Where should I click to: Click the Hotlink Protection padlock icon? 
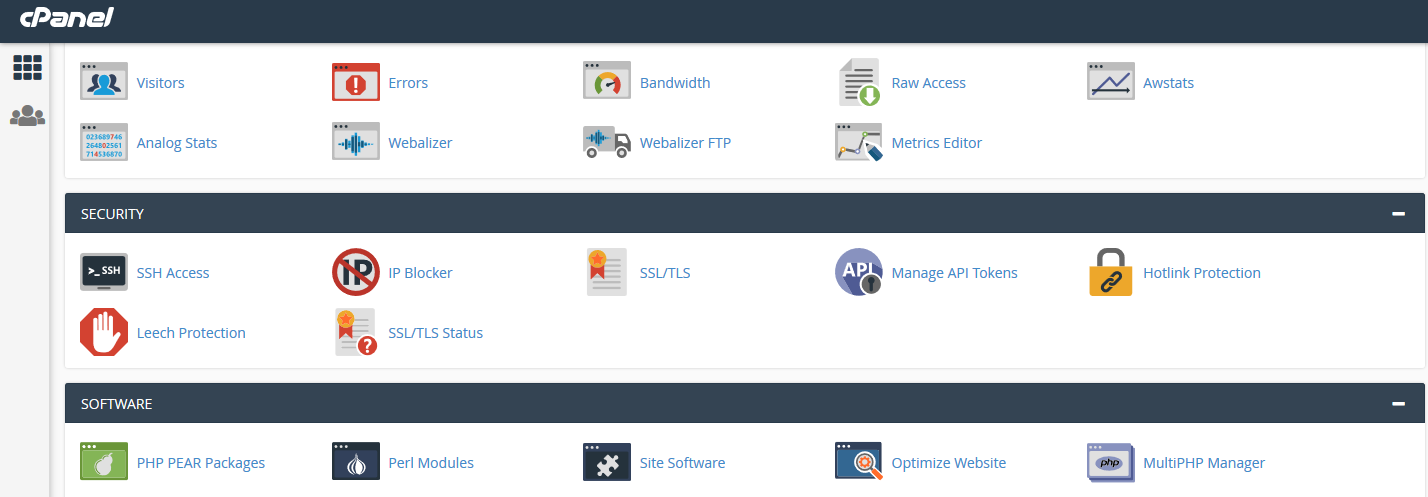1111,272
